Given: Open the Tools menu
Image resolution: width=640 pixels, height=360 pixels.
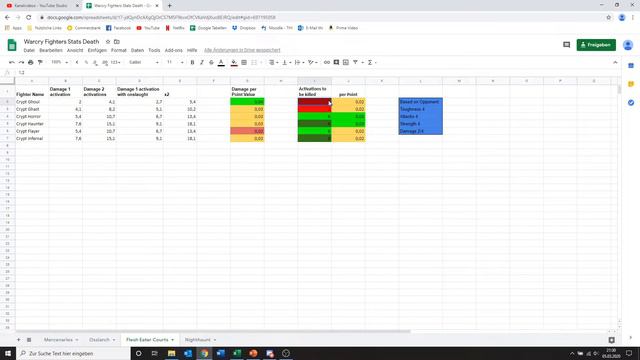Looking at the screenshot, I should pyautogui.click(x=154, y=50).
